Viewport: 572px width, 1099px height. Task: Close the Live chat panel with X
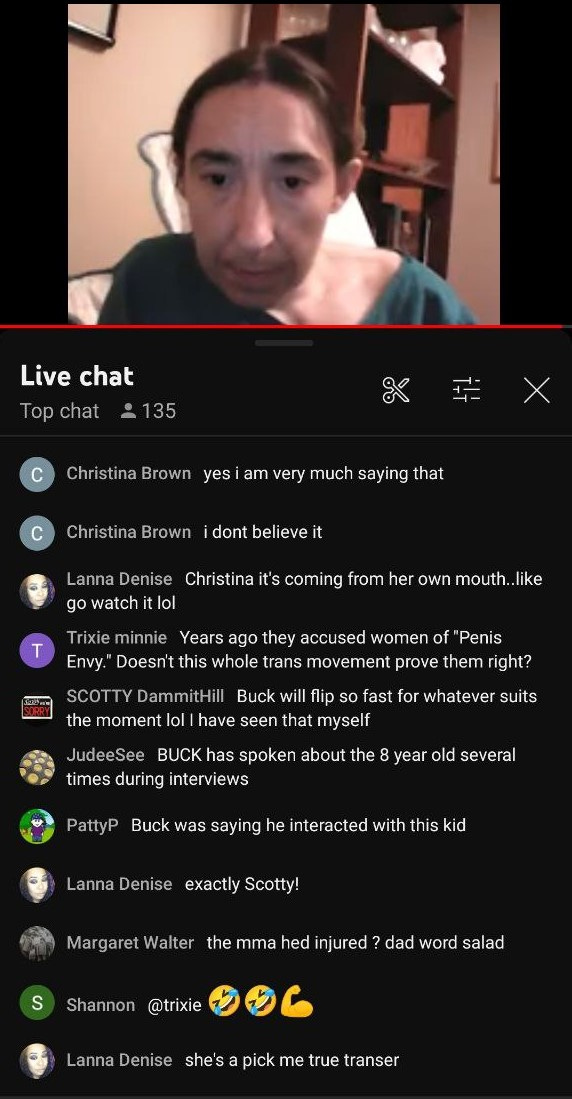[536, 390]
